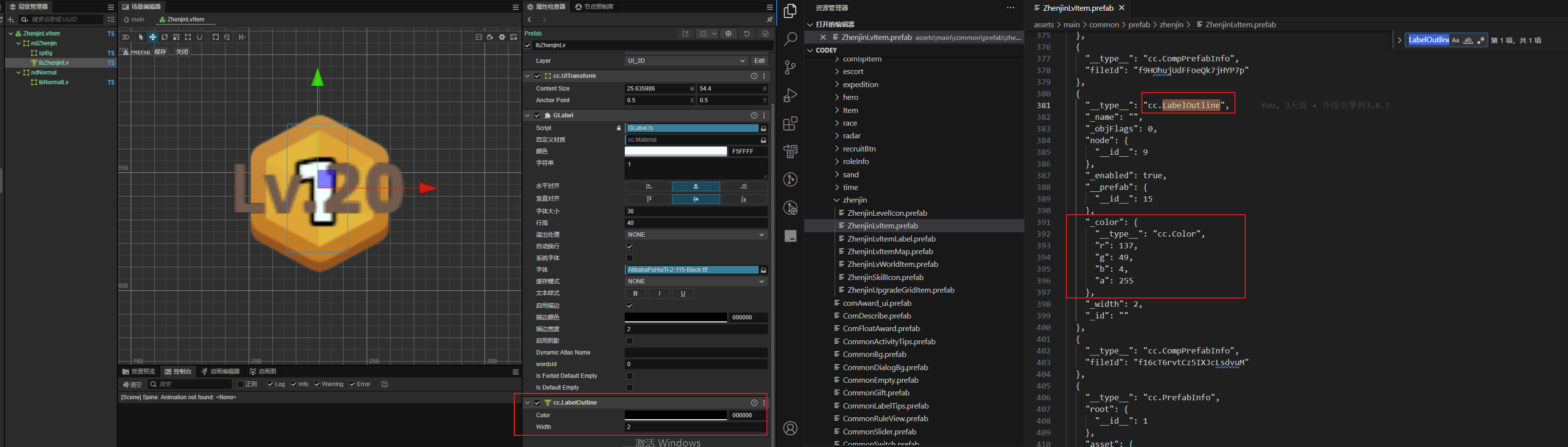Open the 溢出处理 NONE dropdown
The image size is (1568, 447).
(696, 235)
